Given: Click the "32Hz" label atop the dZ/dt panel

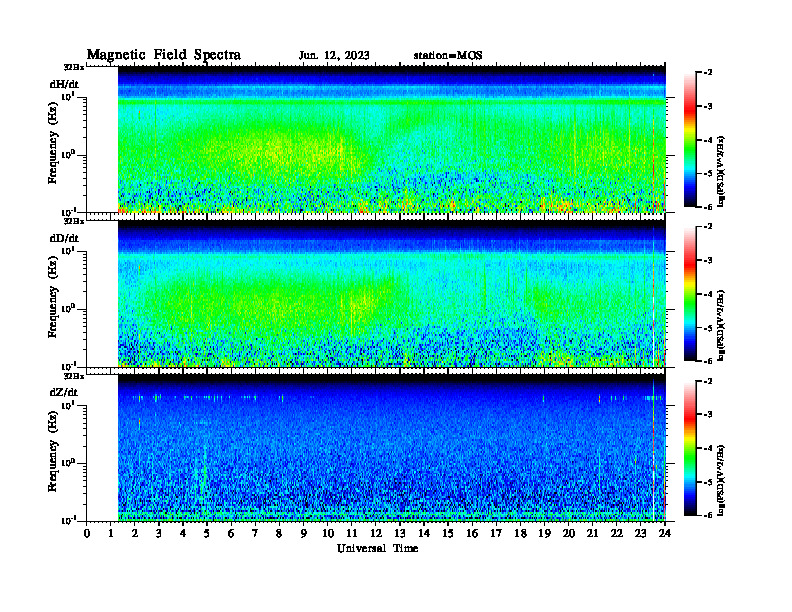Looking at the screenshot, I should coord(74,376).
